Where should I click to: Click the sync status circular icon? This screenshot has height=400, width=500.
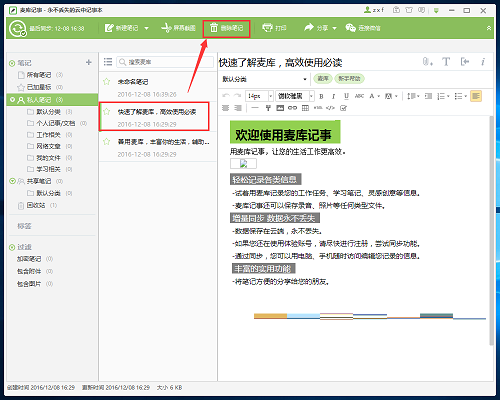[x=17, y=28]
